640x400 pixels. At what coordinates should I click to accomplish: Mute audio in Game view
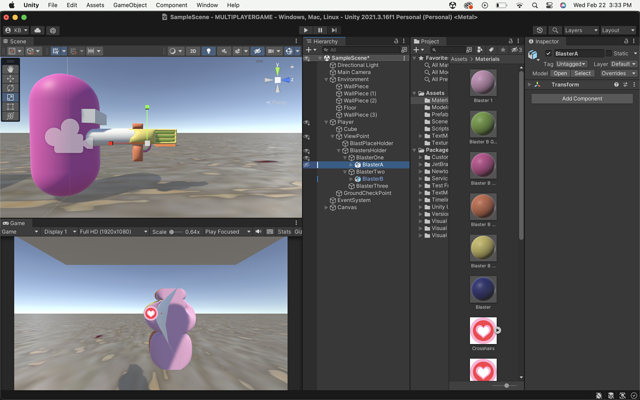coord(258,231)
